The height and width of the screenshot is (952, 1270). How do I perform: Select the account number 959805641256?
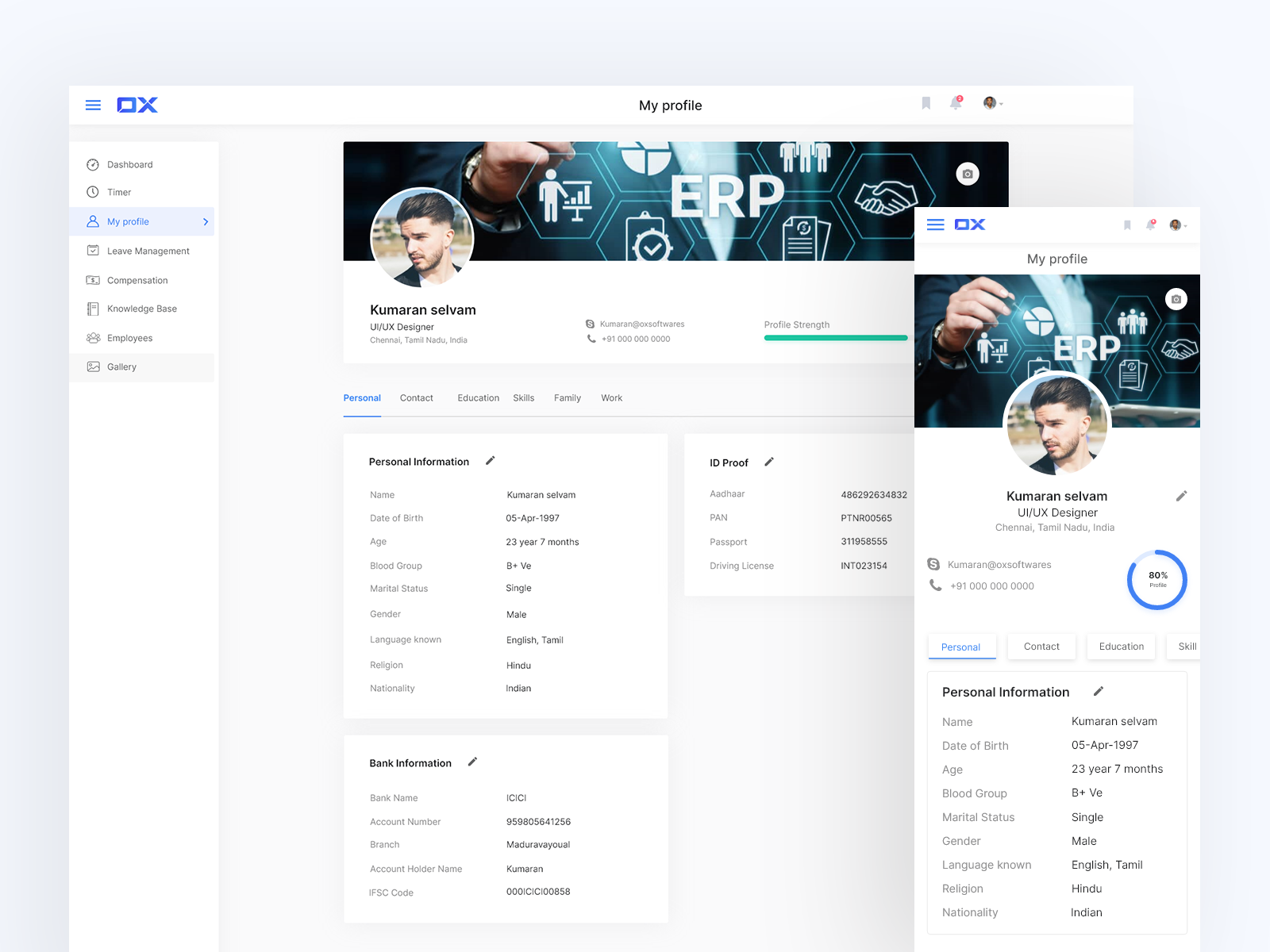(539, 822)
